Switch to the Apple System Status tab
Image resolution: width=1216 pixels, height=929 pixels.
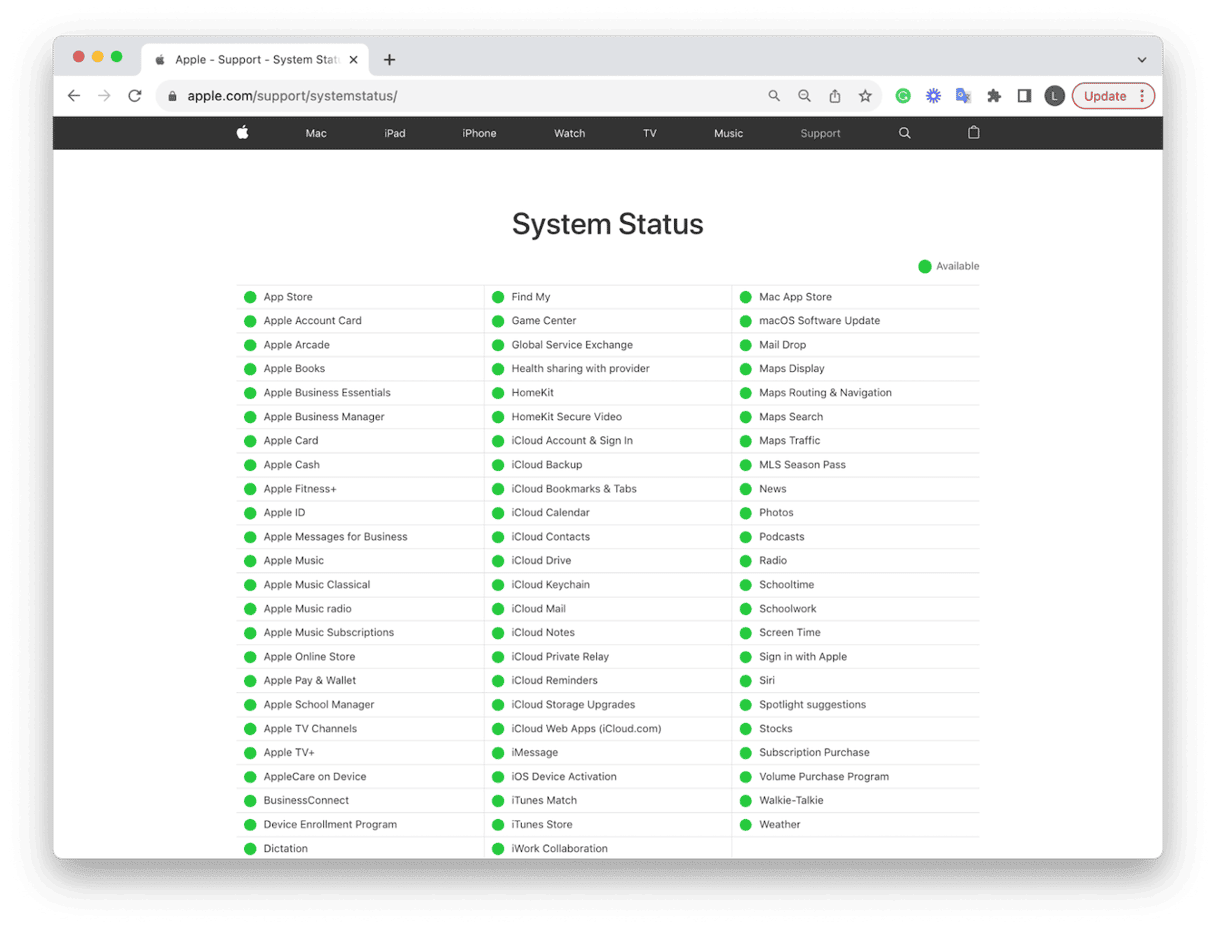click(x=250, y=59)
